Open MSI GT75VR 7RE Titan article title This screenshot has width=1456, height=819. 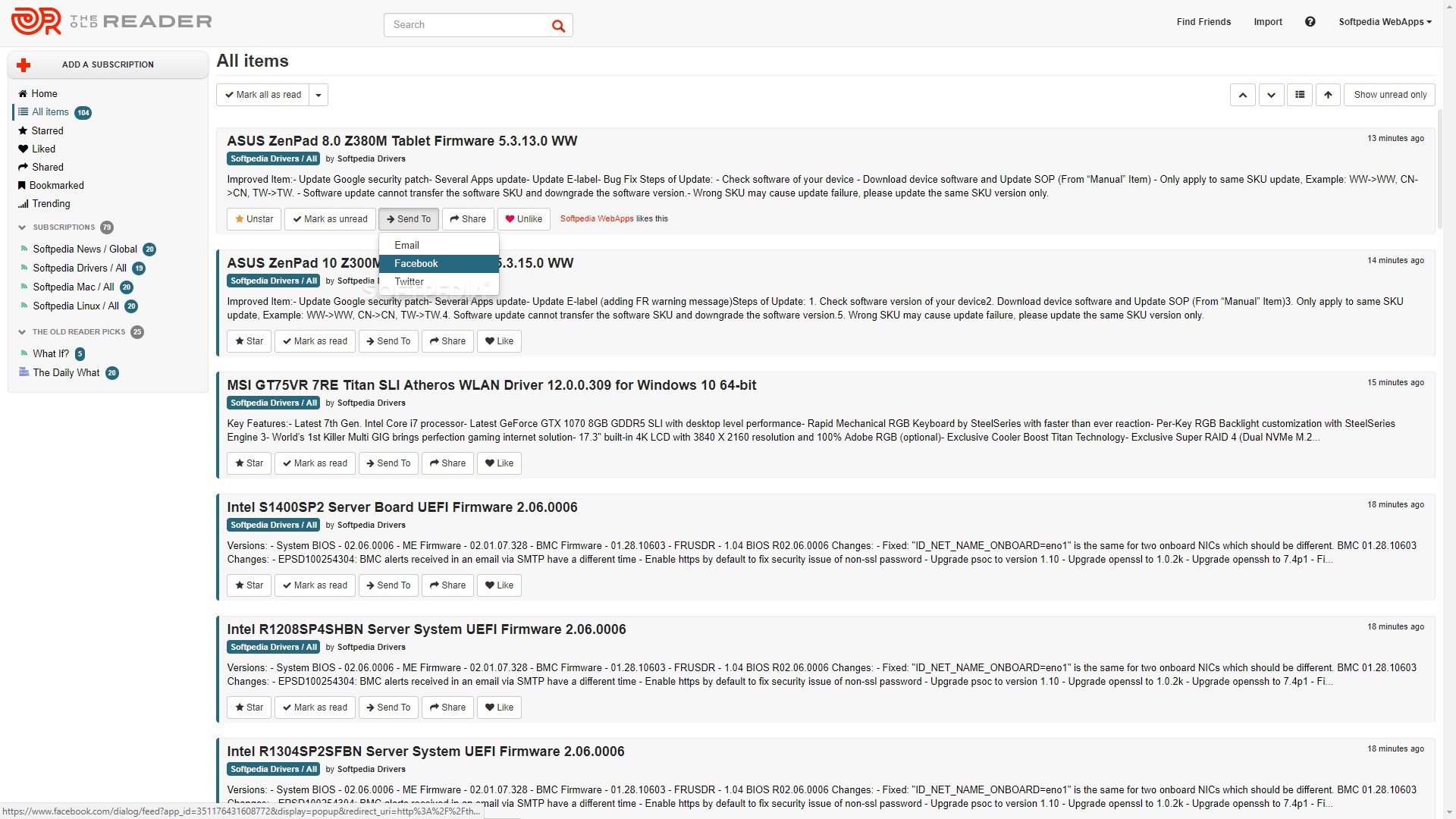(x=491, y=385)
